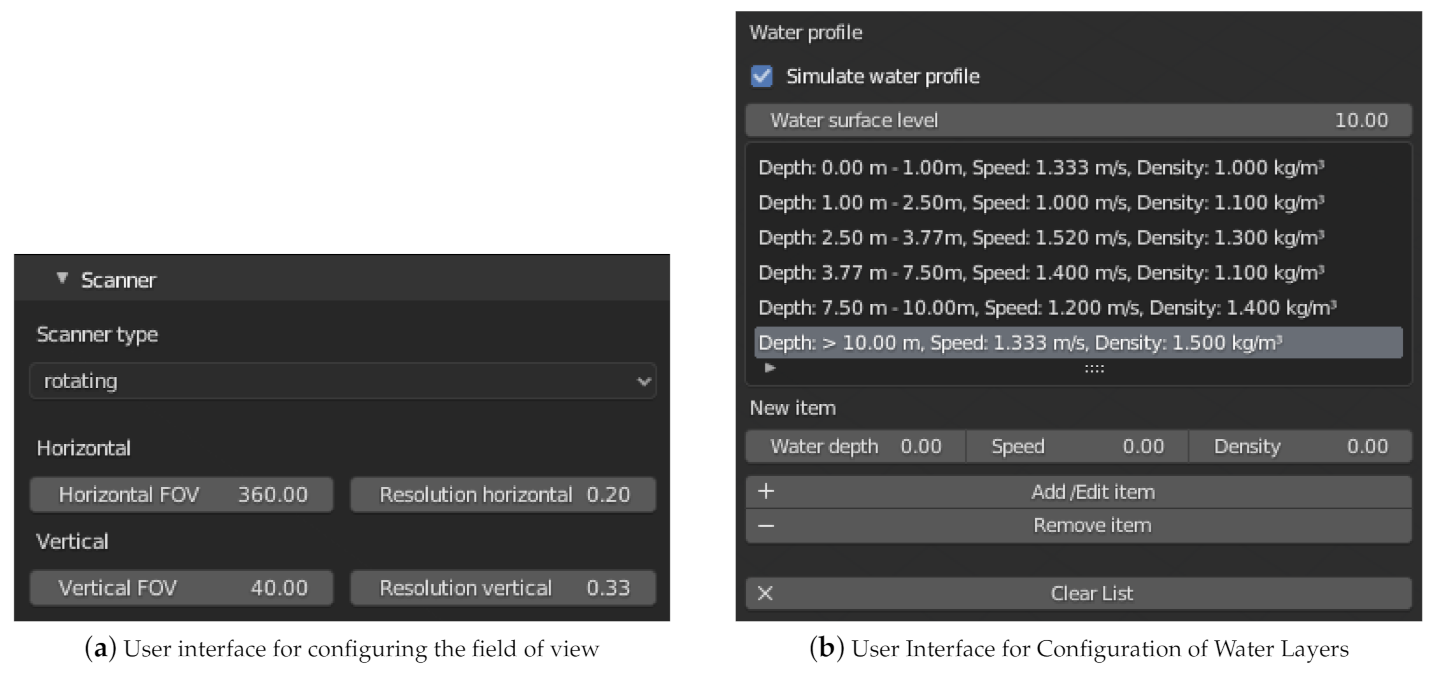Click the Water surface level field
The image size is (1439, 678).
coord(1078,121)
